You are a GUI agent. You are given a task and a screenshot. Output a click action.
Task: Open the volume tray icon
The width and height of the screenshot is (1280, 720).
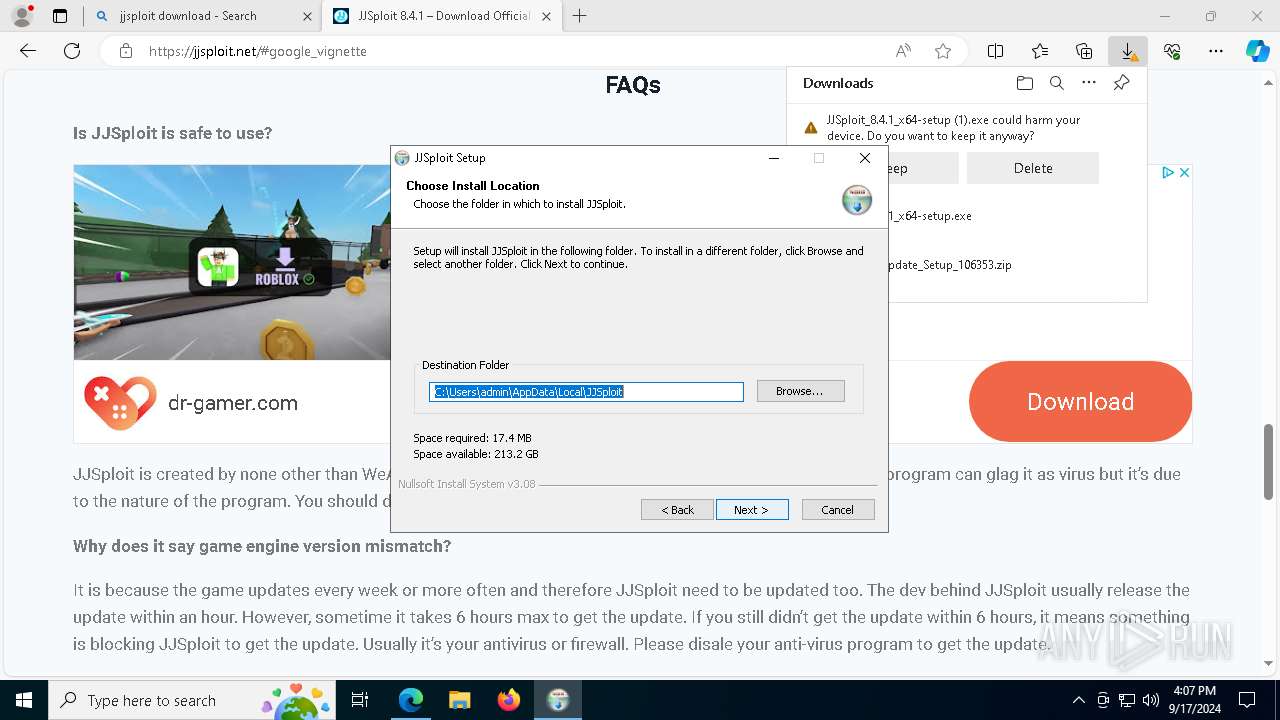1150,700
